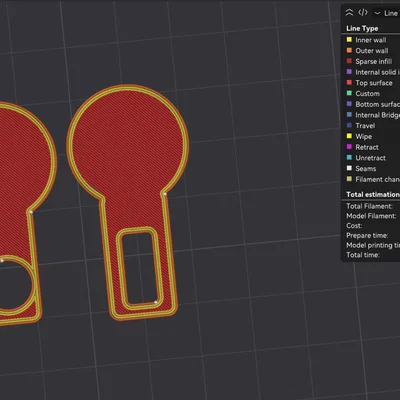Click the Unretract cyan color square
Image resolution: width=400 pixels, height=400 pixels.
point(349,157)
